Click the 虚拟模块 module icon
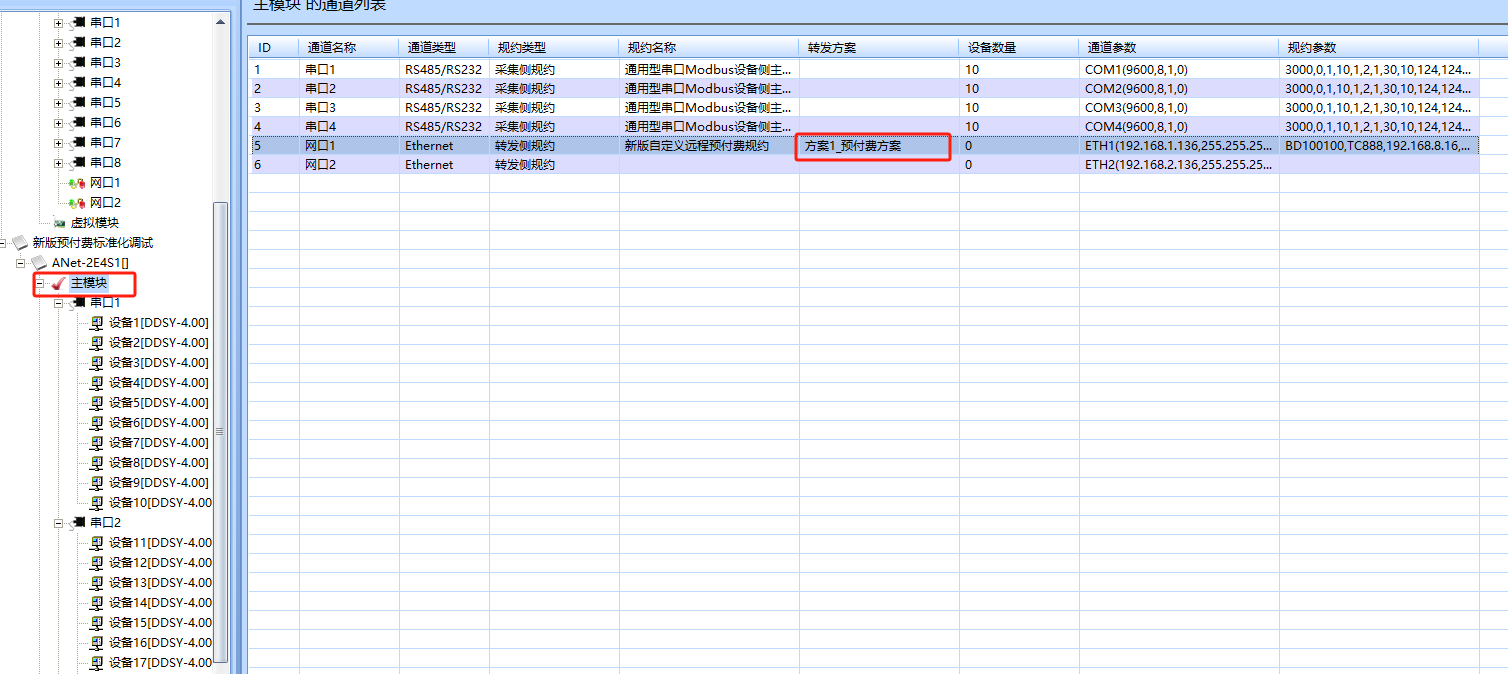Viewport: 1508px width, 674px height. click(59, 223)
